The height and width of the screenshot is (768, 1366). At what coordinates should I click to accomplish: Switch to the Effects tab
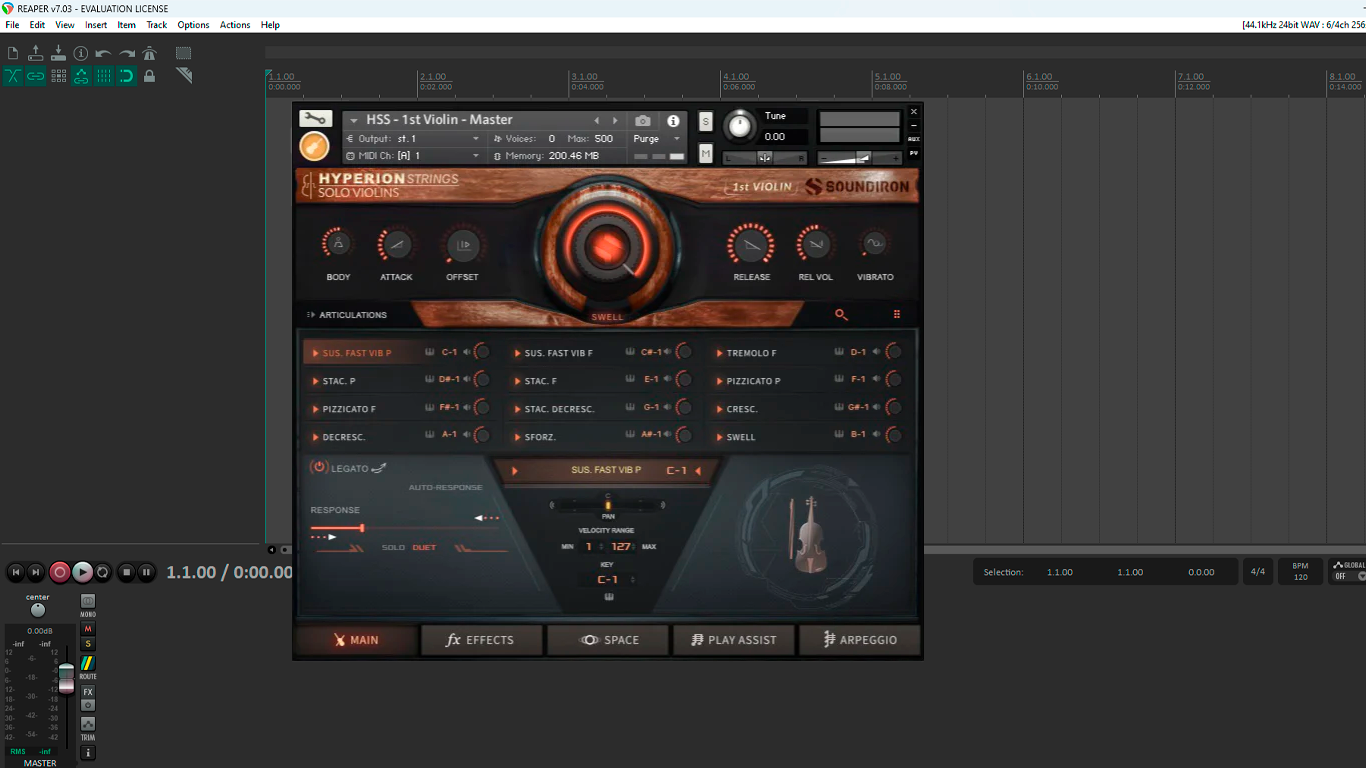coord(482,640)
